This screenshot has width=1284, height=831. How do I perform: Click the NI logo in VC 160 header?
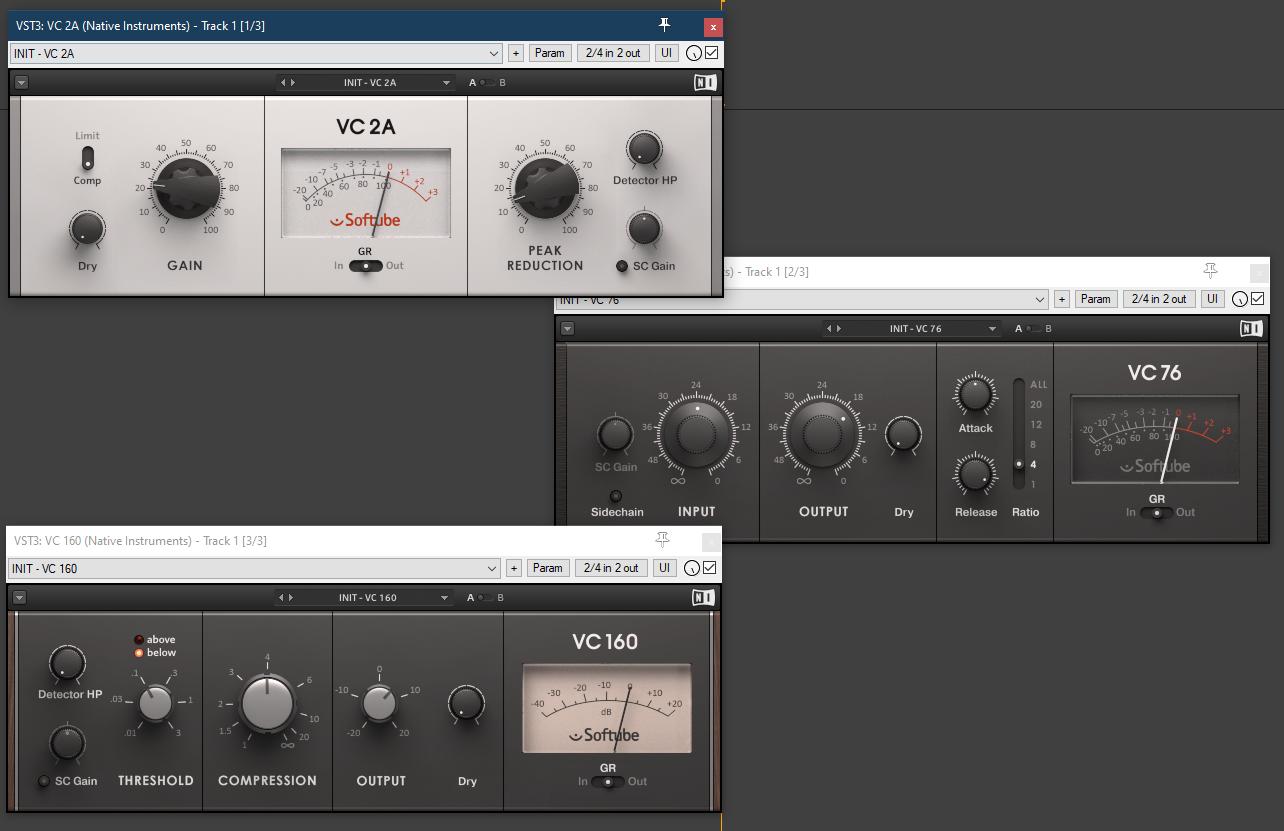pos(703,598)
